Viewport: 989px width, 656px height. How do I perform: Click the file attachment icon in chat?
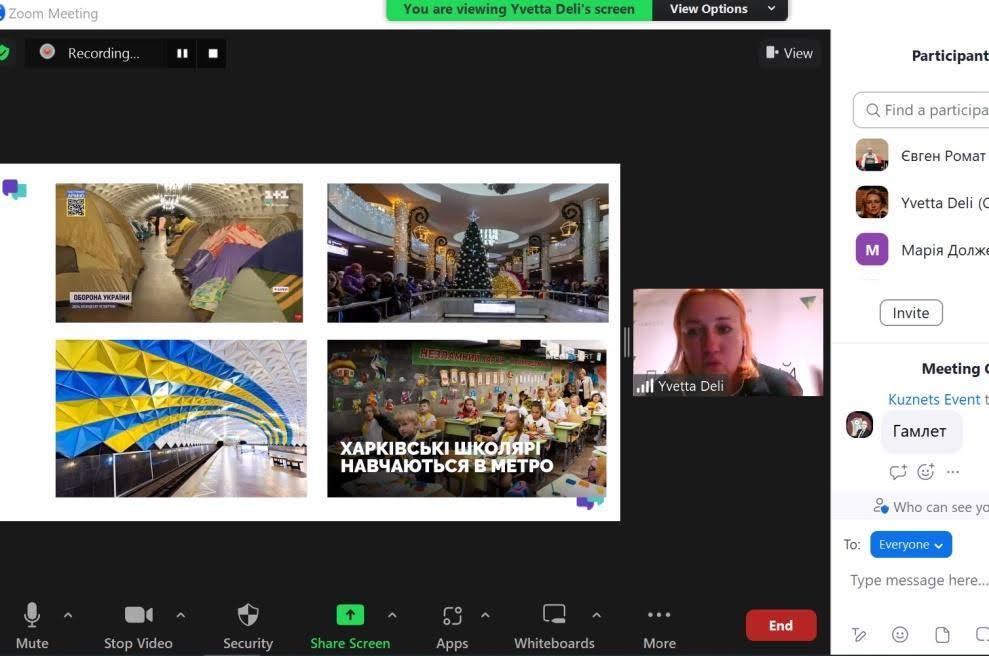point(942,634)
